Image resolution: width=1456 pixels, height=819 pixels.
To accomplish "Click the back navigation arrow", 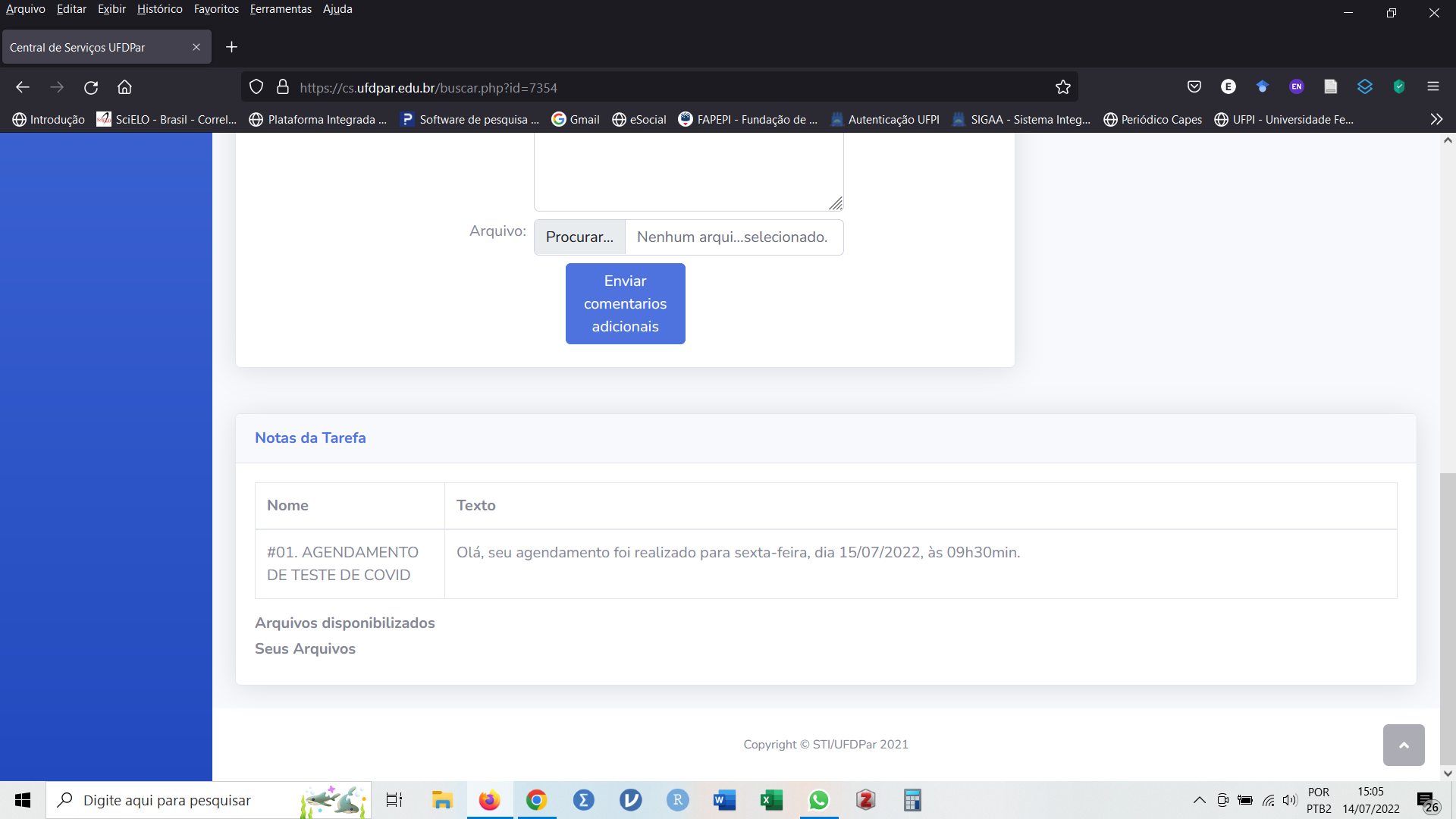I will 23,87.
